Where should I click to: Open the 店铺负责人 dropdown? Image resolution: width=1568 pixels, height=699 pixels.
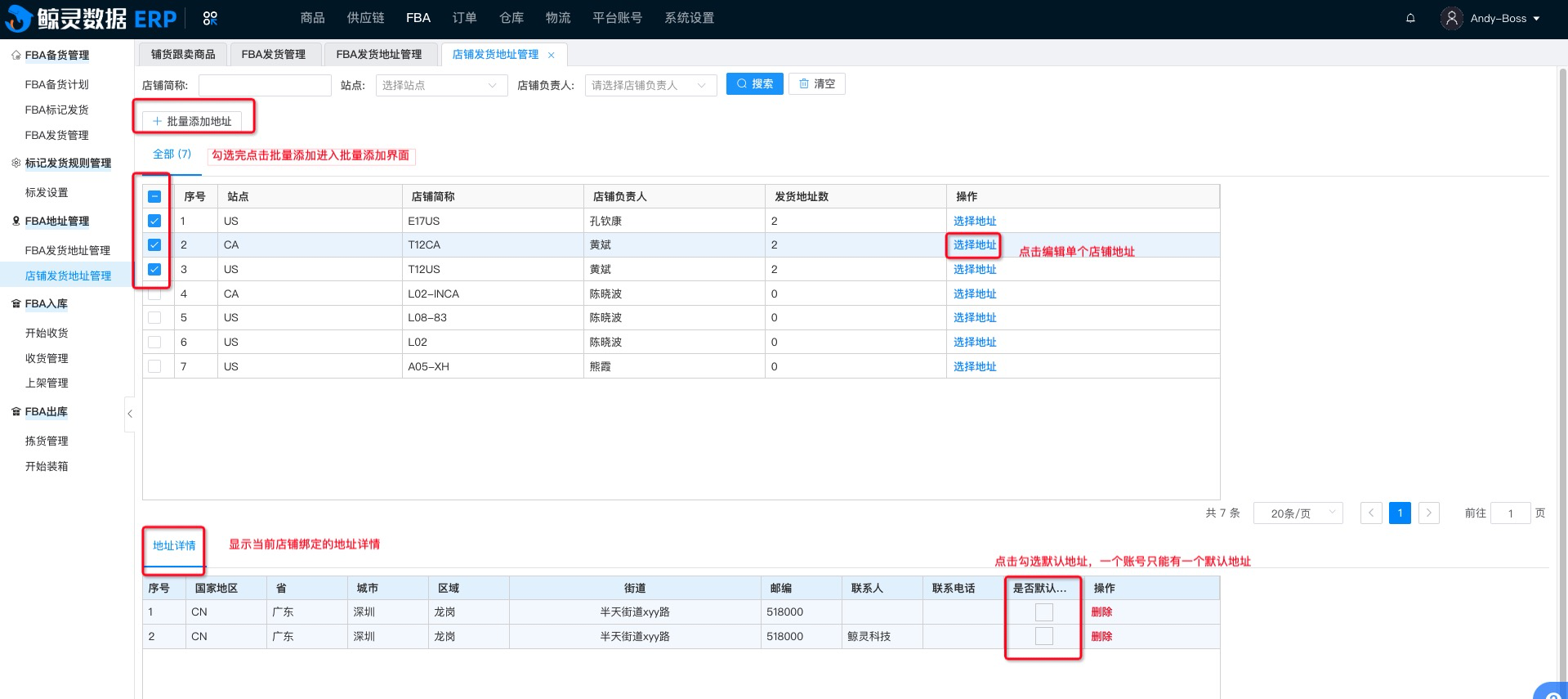[x=650, y=85]
